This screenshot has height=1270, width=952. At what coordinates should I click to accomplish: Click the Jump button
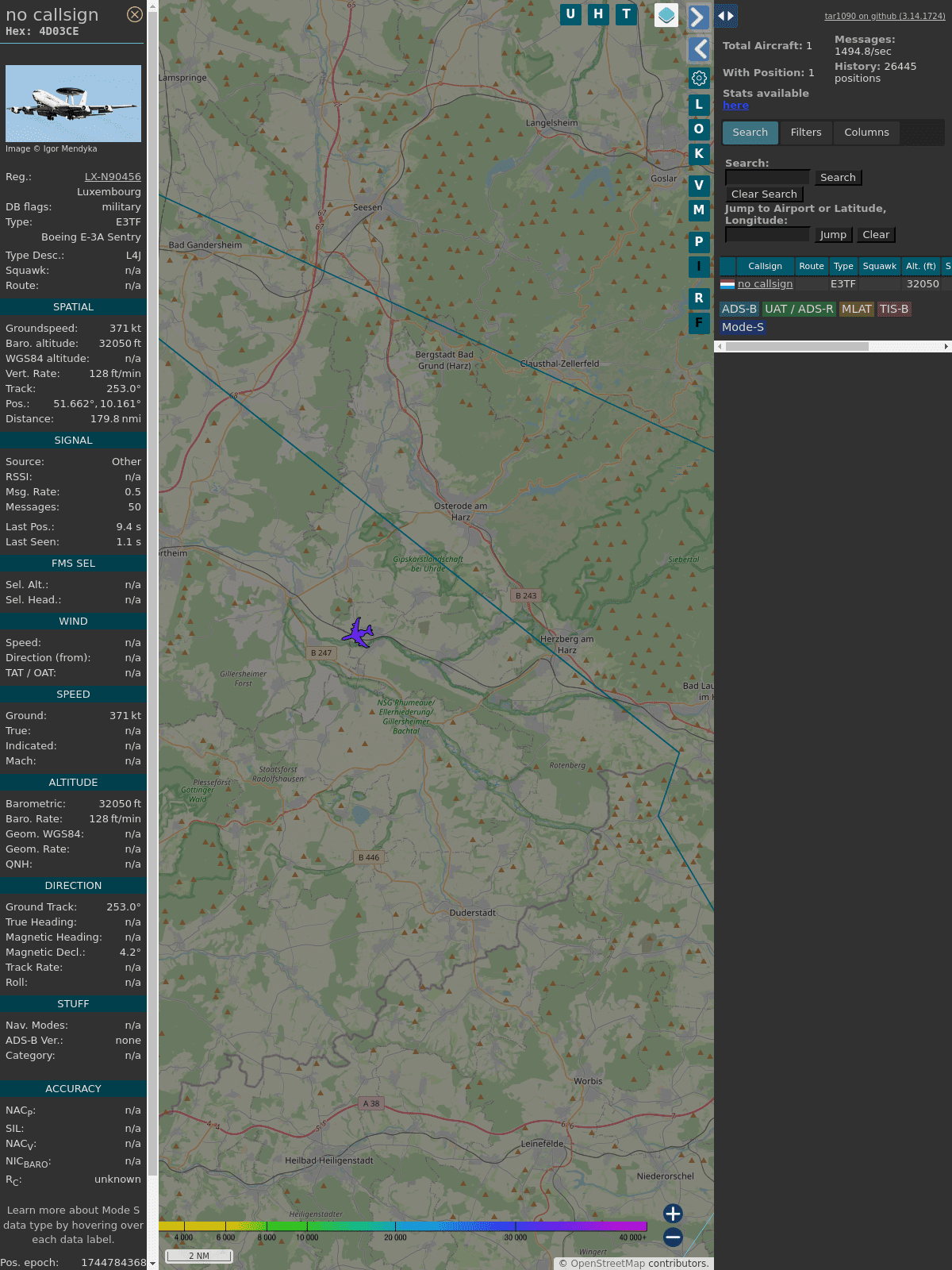pos(833,235)
